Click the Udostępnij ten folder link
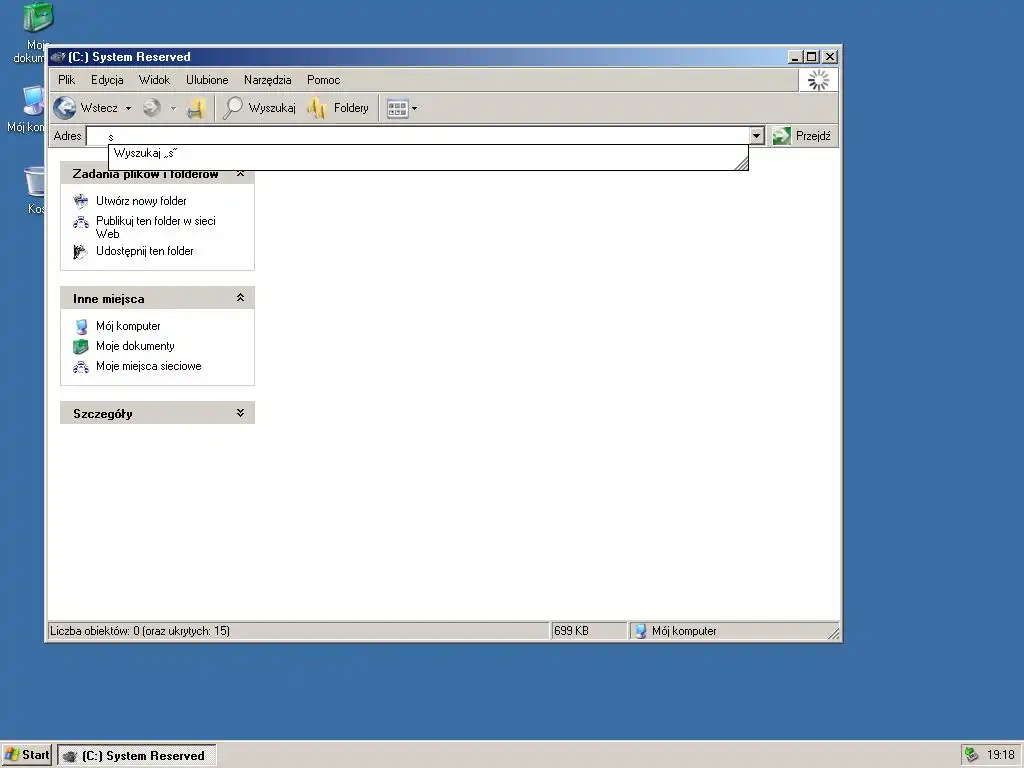Image resolution: width=1024 pixels, height=768 pixels. pos(144,251)
